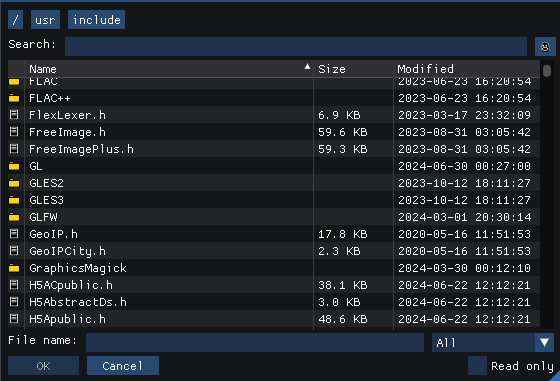
Task: Click the dropdown arrow of file filter
Action: pos(544,342)
